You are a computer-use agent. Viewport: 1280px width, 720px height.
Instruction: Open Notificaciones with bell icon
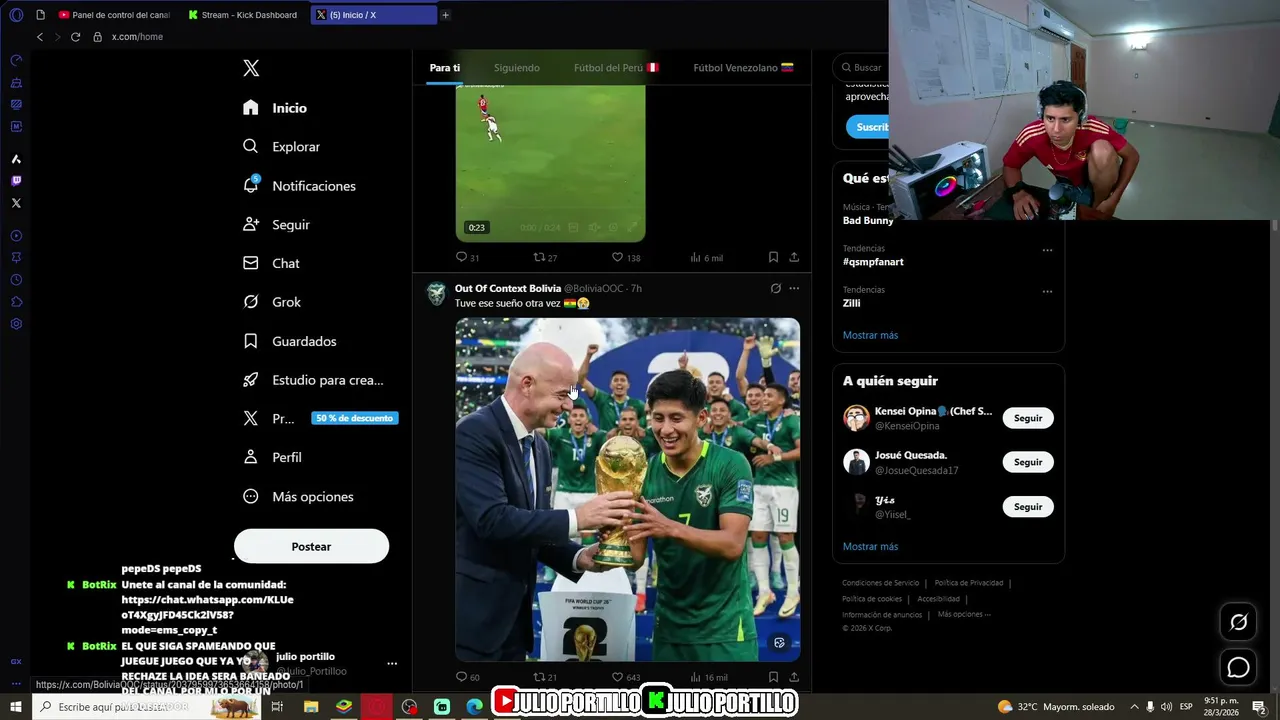coord(299,186)
